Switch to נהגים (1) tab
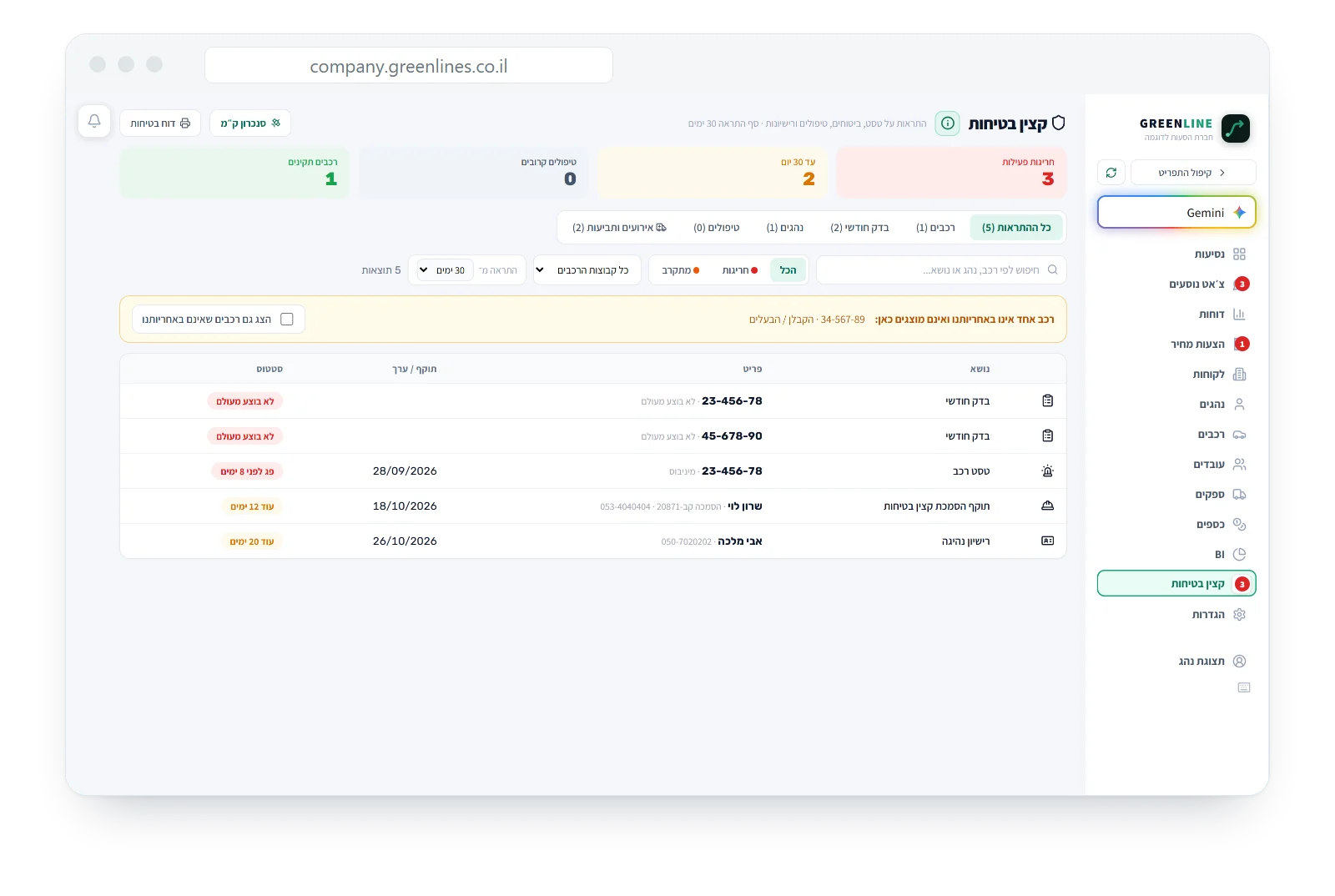 785,227
